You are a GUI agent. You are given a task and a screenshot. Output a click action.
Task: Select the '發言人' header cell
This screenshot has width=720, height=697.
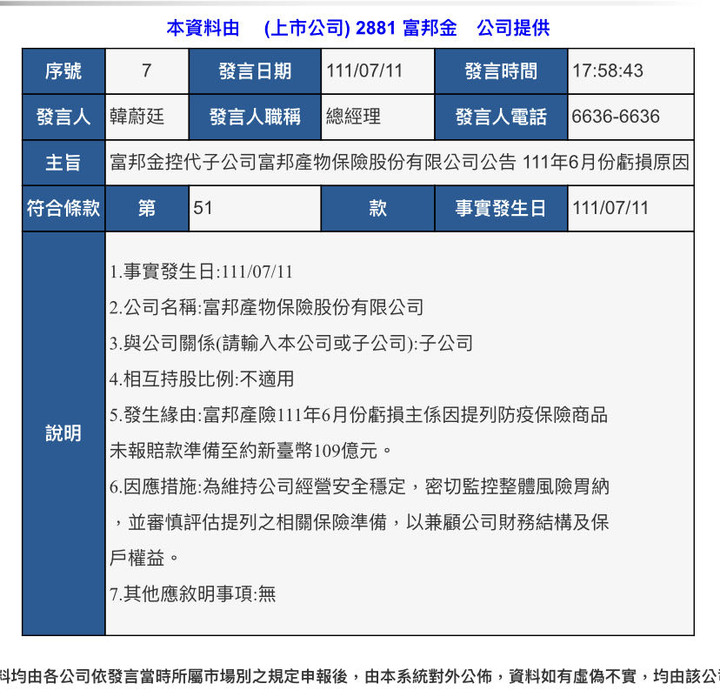63,117
